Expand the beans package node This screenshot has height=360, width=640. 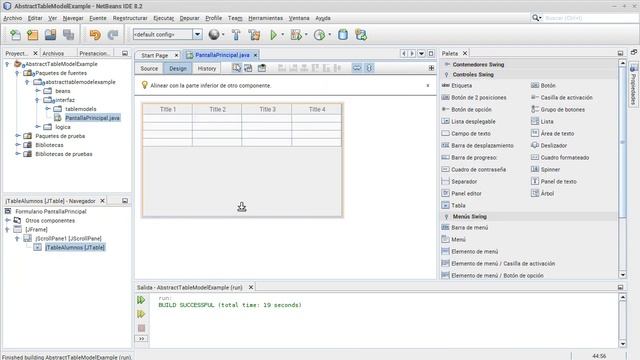38,91
